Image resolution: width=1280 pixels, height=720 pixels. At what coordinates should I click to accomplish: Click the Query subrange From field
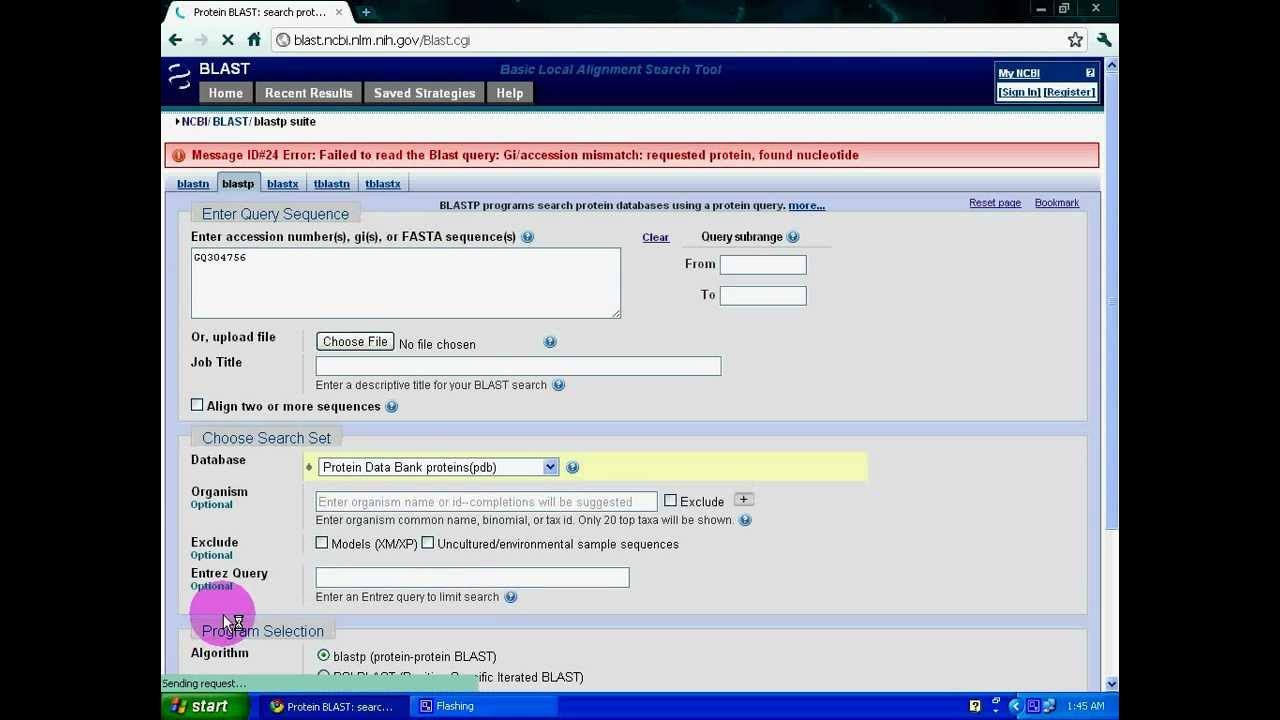[x=763, y=264]
